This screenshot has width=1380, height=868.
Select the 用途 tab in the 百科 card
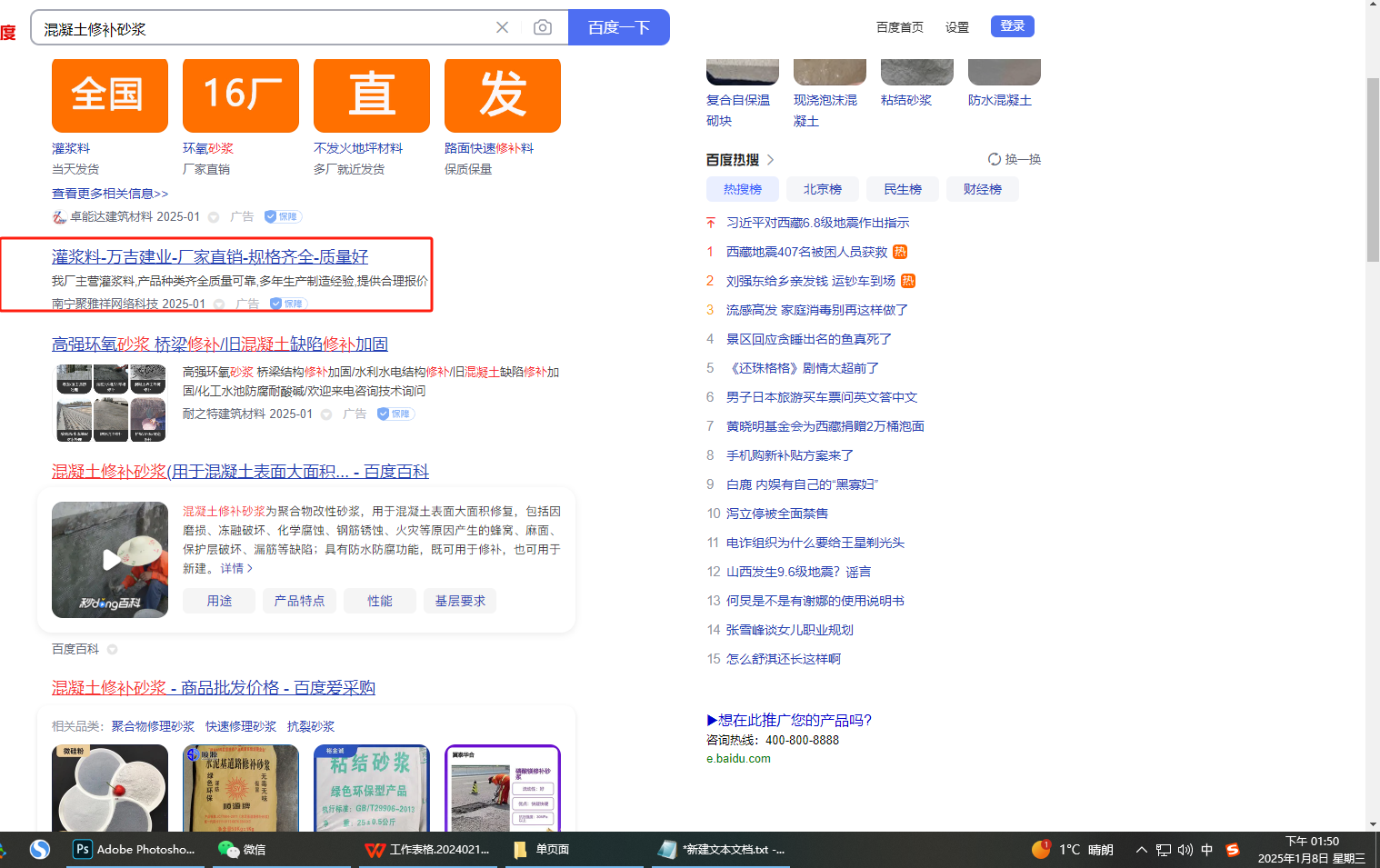pos(219,601)
